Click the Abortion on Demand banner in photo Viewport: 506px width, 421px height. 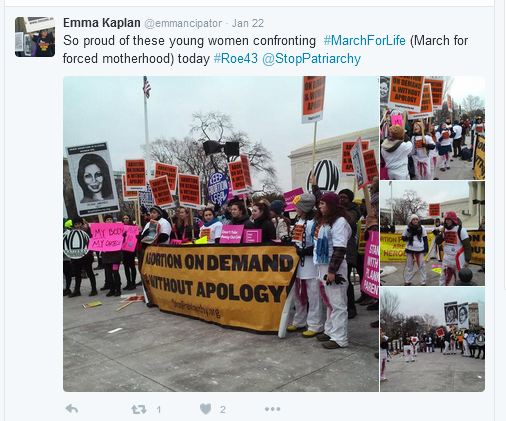point(218,287)
